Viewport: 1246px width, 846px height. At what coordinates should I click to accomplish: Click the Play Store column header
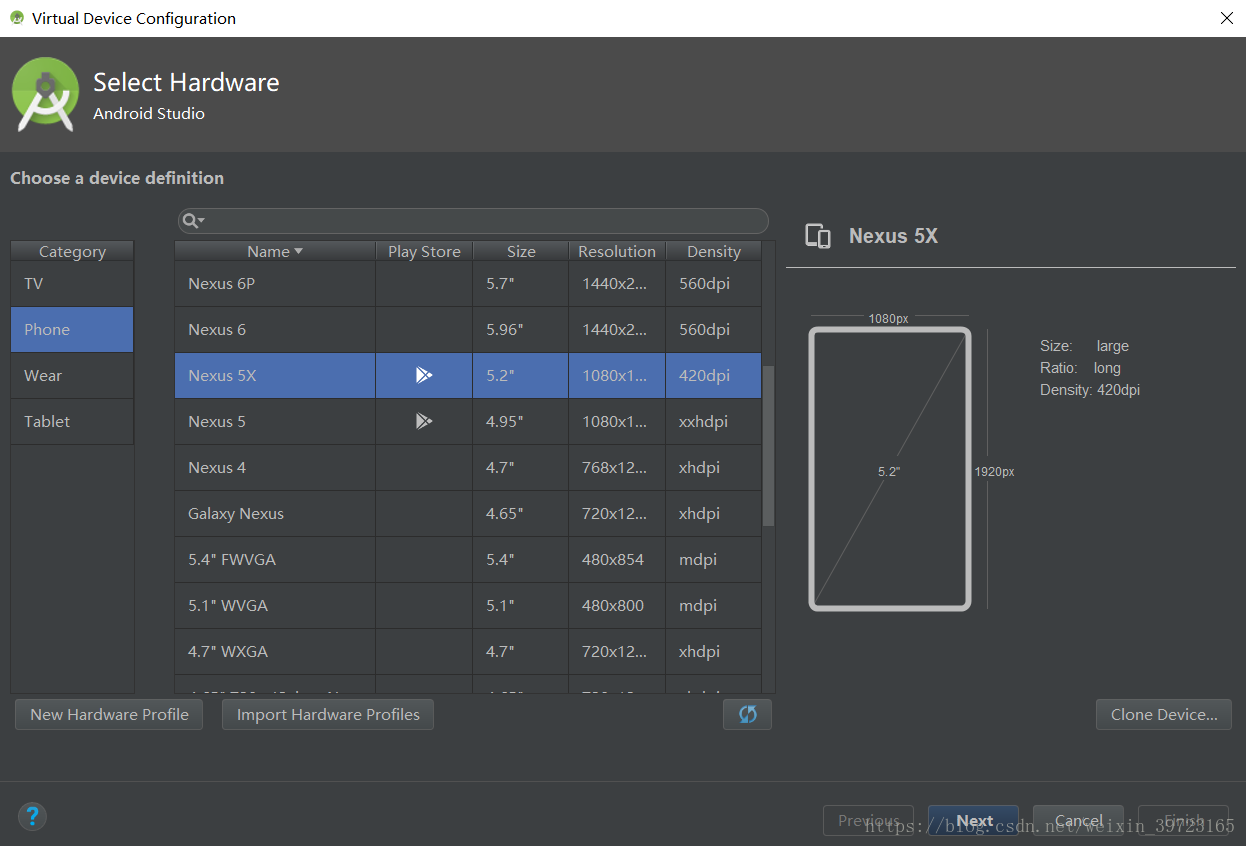(424, 251)
